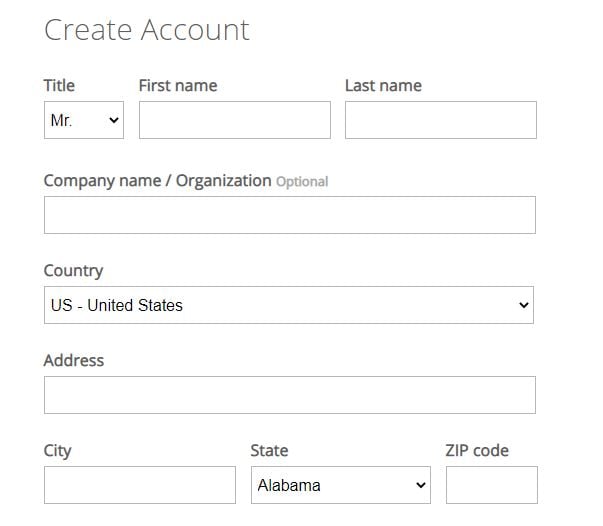Click inside the Company name / Organization box
Viewport: 603px width, 526px height.
pos(290,215)
